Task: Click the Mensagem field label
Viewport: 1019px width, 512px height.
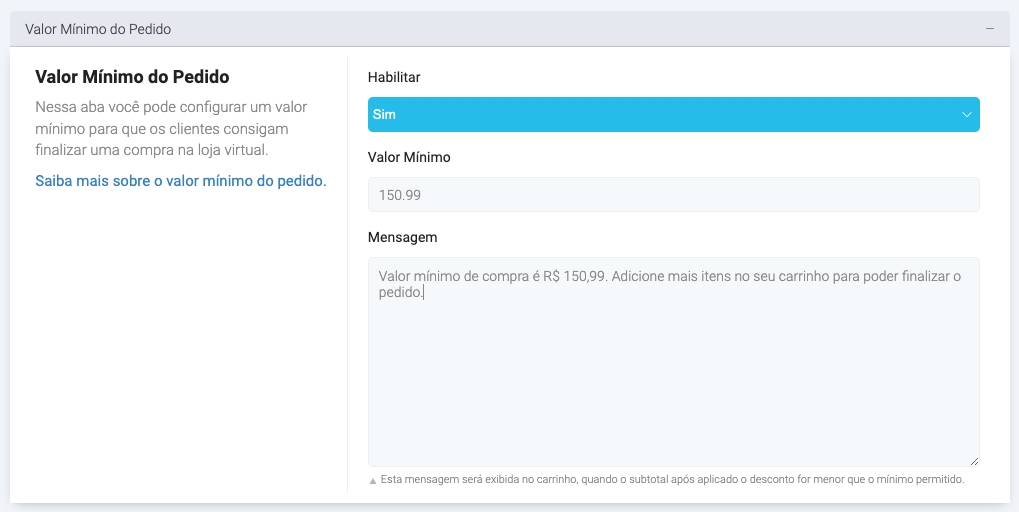Action: pyautogui.click(x=402, y=237)
